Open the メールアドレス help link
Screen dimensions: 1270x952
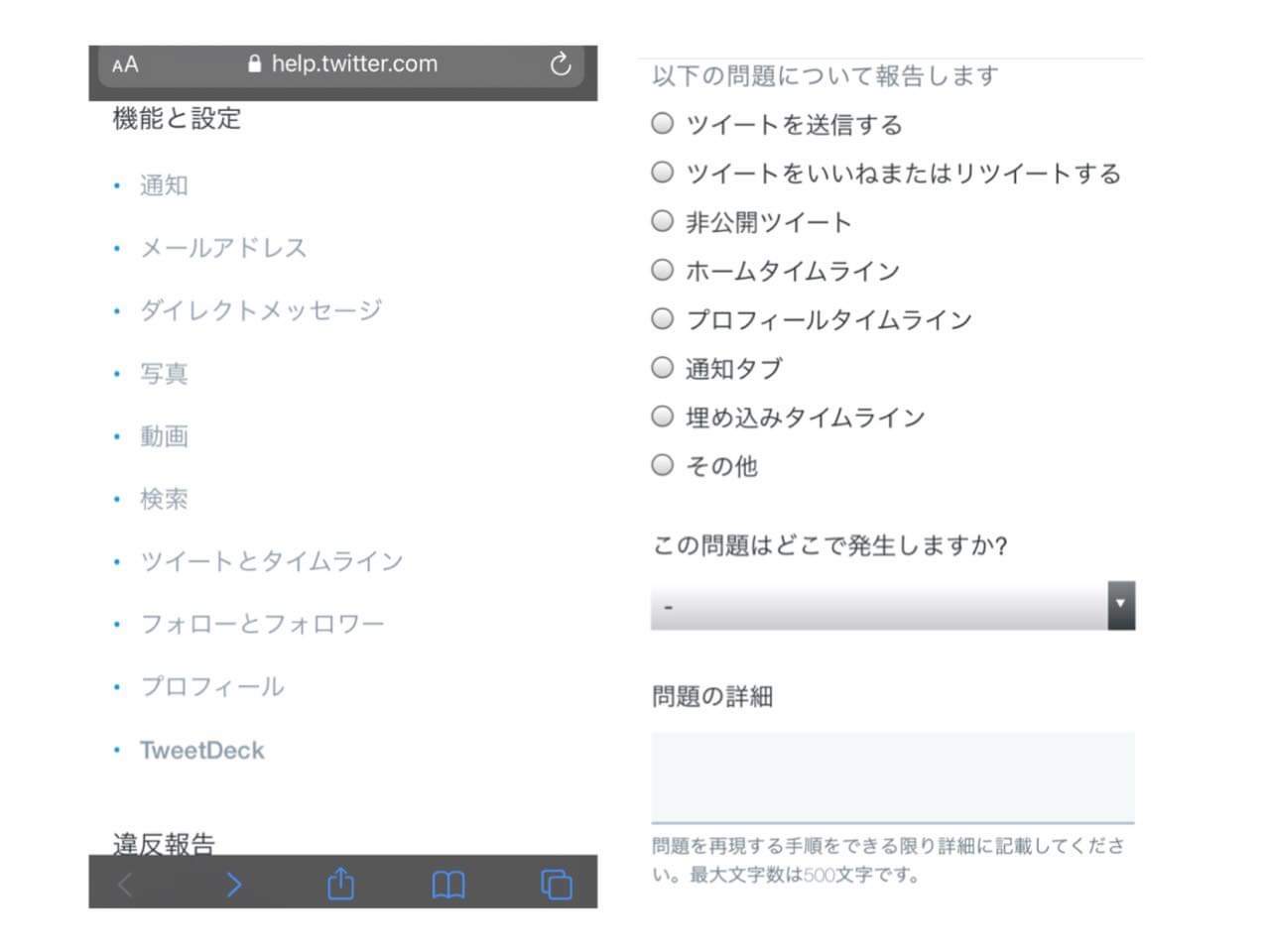coord(223,248)
